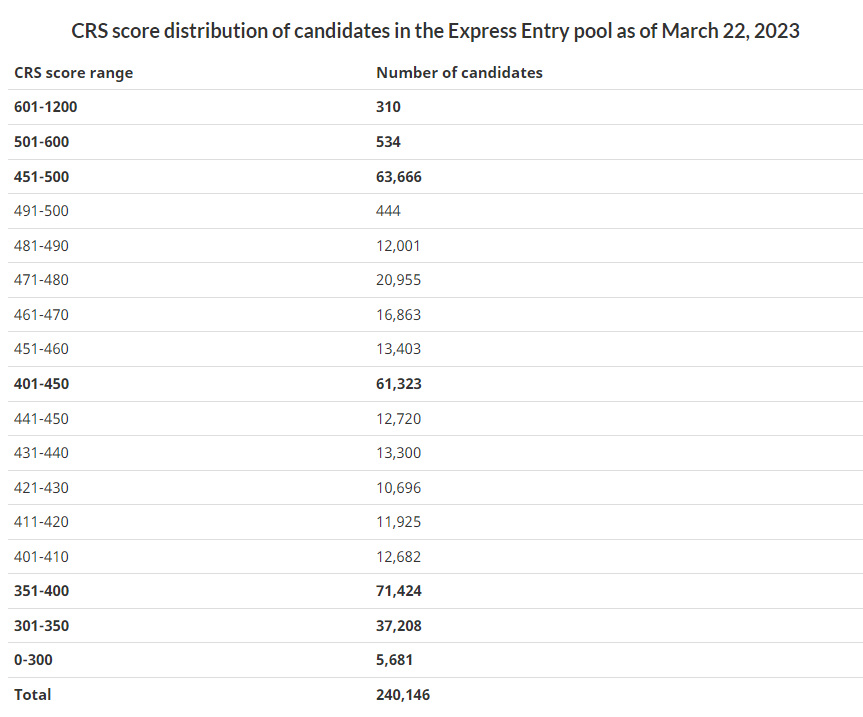Select the candidate count 12,001
Screen dimensions: 863x717
tap(398, 246)
